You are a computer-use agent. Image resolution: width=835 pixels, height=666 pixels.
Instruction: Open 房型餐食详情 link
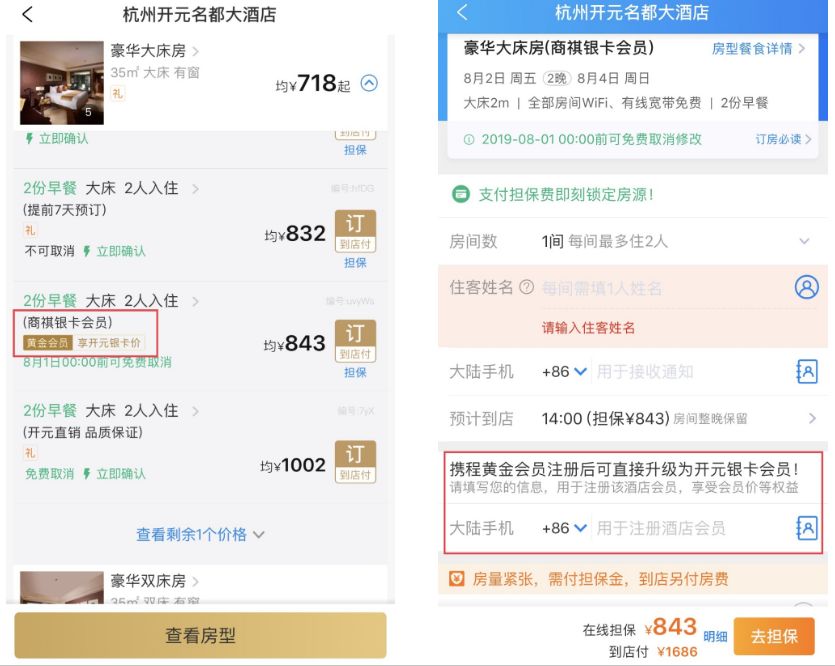pos(758,49)
